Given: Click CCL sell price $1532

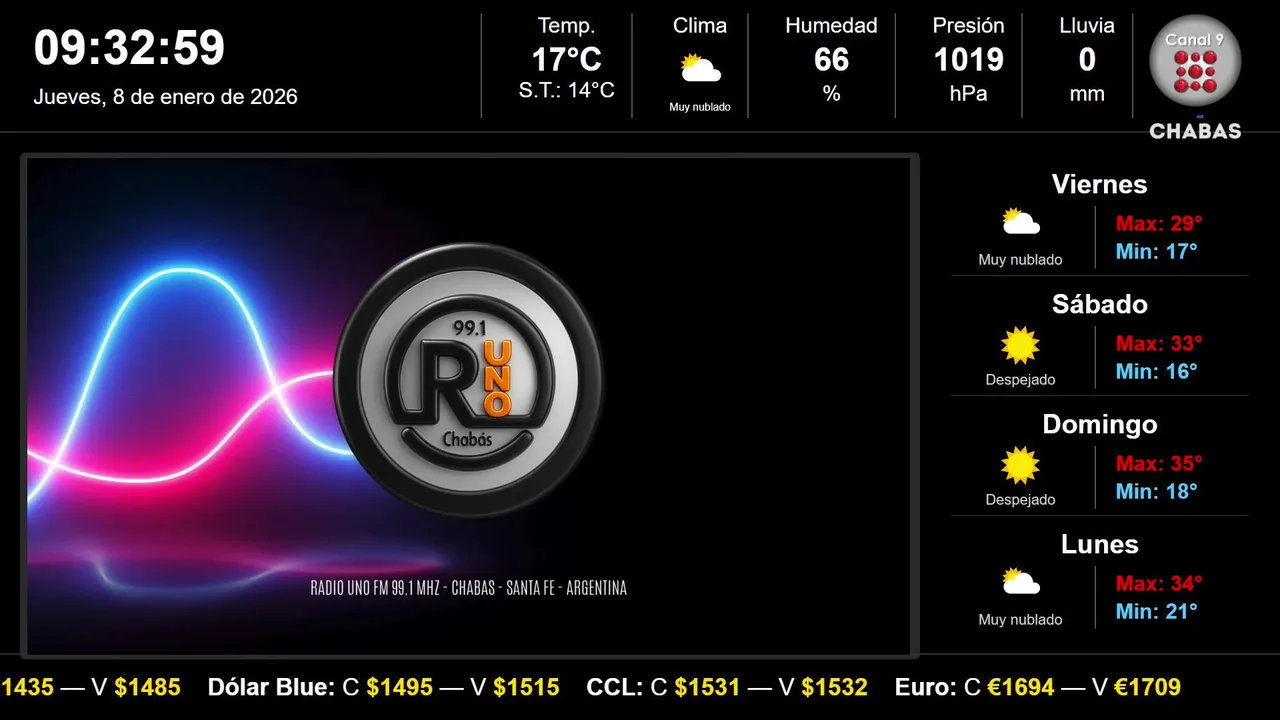Looking at the screenshot, I should pos(834,687).
